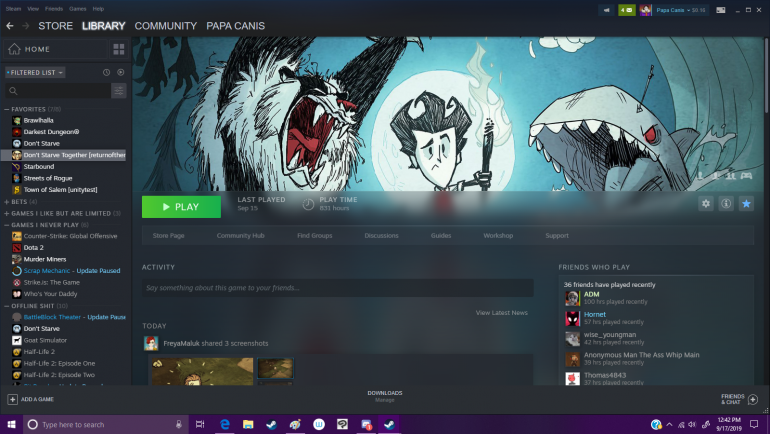The height and width of the screenshot is (434, 770).
Task: Select Town of Salem [unitytest]
Action: click(x=60, y=190)
